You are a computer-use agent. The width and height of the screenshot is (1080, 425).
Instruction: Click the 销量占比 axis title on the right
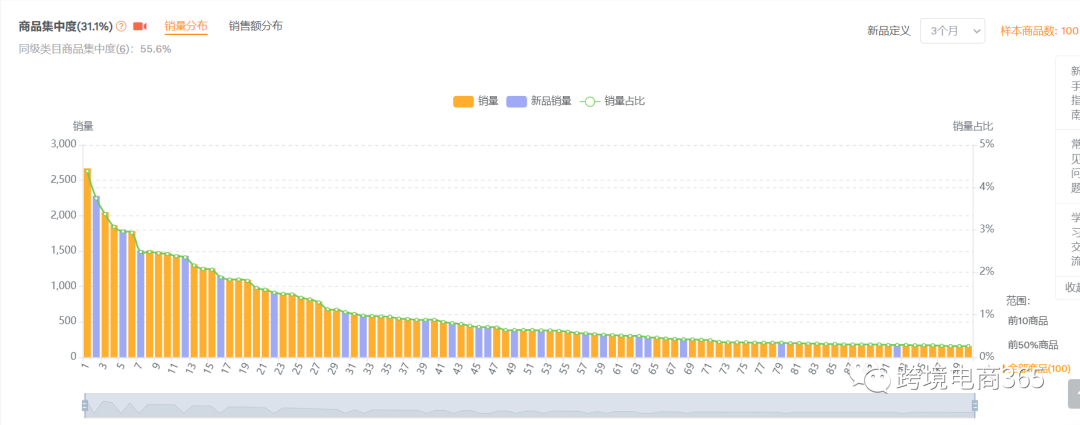(x=973, y=126)
